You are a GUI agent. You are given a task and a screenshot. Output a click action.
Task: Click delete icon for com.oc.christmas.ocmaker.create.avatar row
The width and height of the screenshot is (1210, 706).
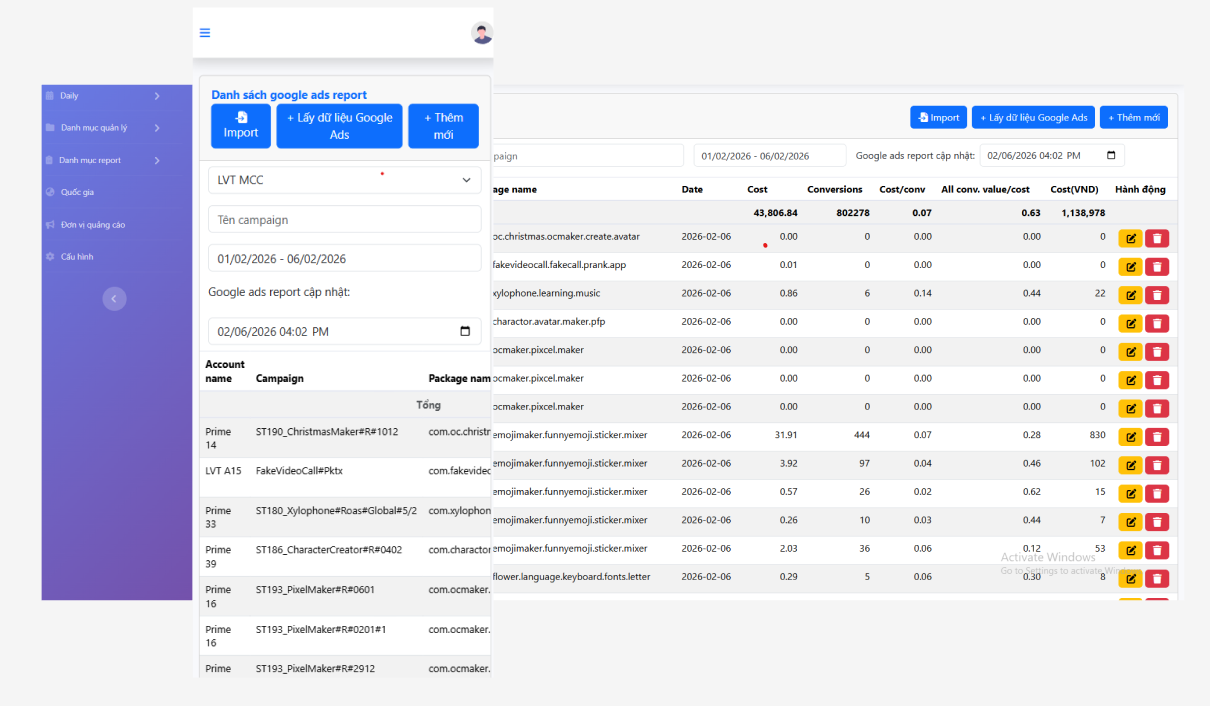point(1157,238)
